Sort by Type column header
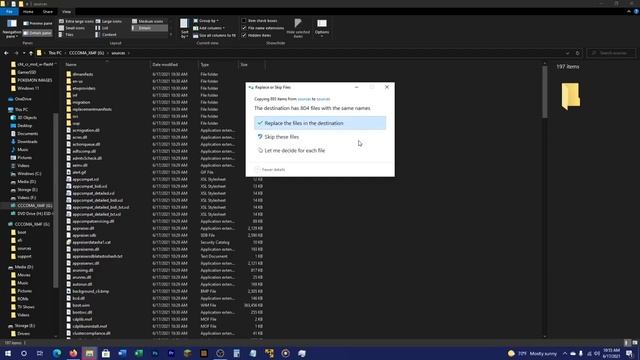This screenshot has width=640, height=360. pos(218,64)
